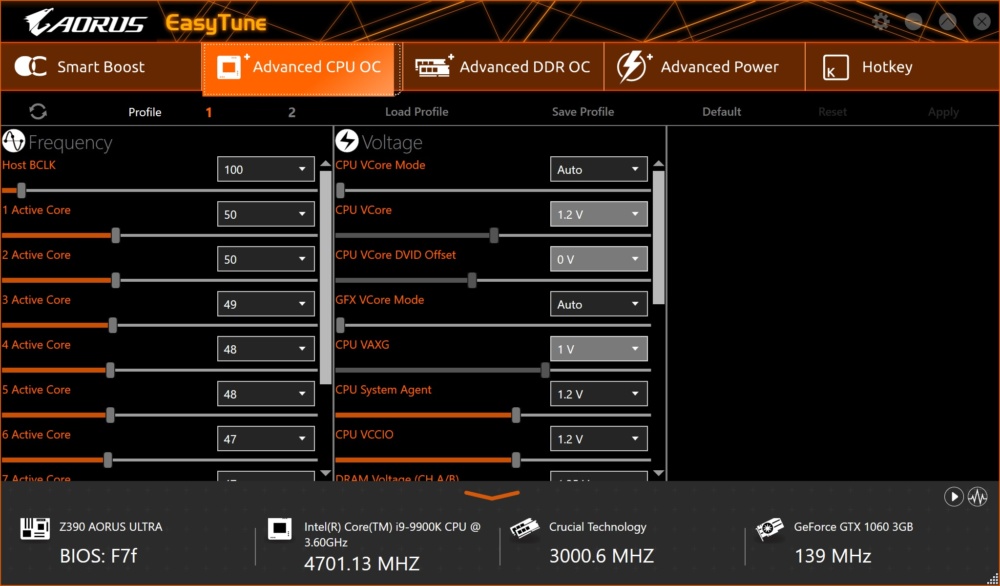Open the CPU VCore Mode dropdown
This screenshot has width=1000, height=586.
(599, 169)
